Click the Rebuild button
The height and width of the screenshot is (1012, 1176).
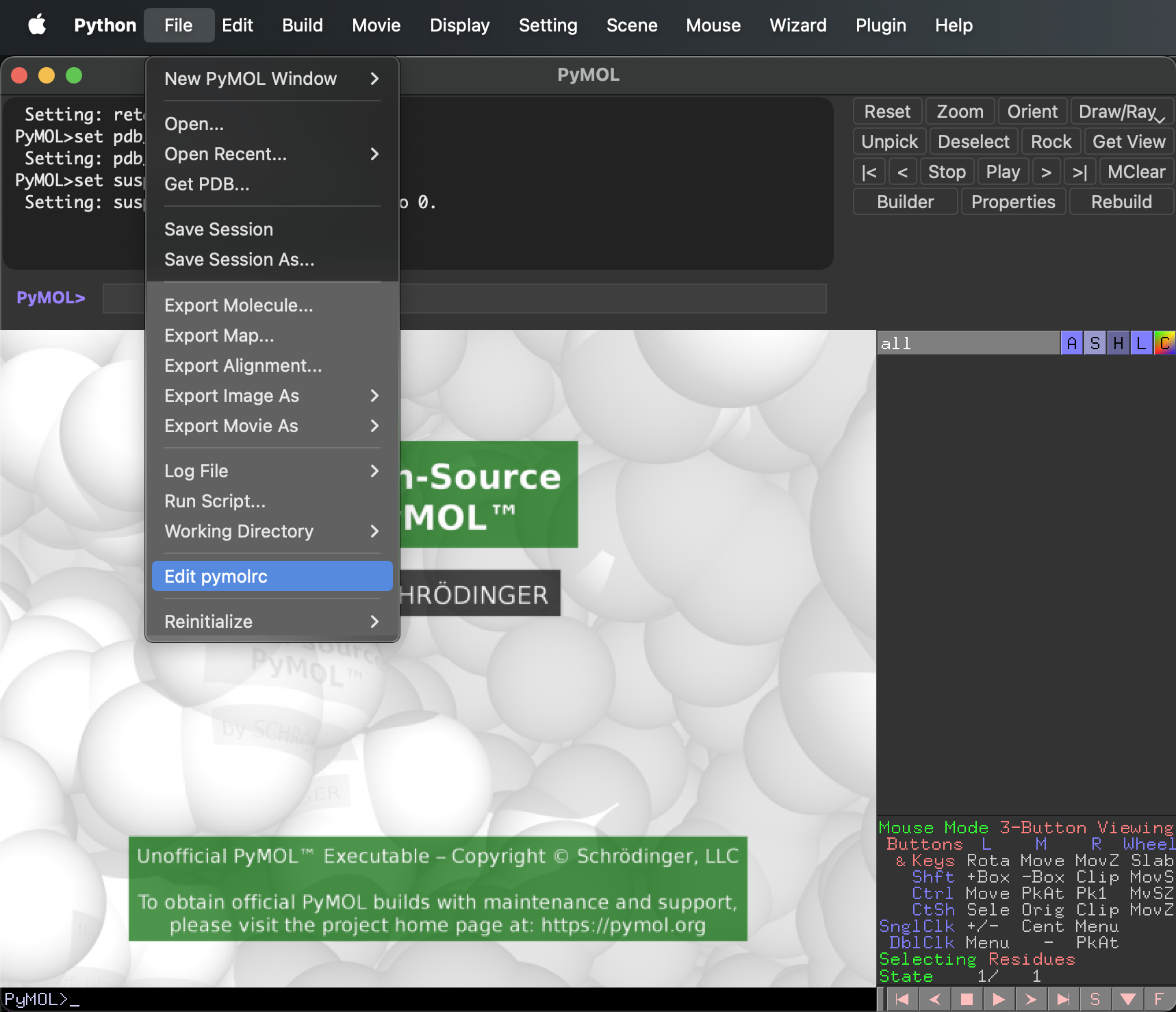(x=1122, y=202)
